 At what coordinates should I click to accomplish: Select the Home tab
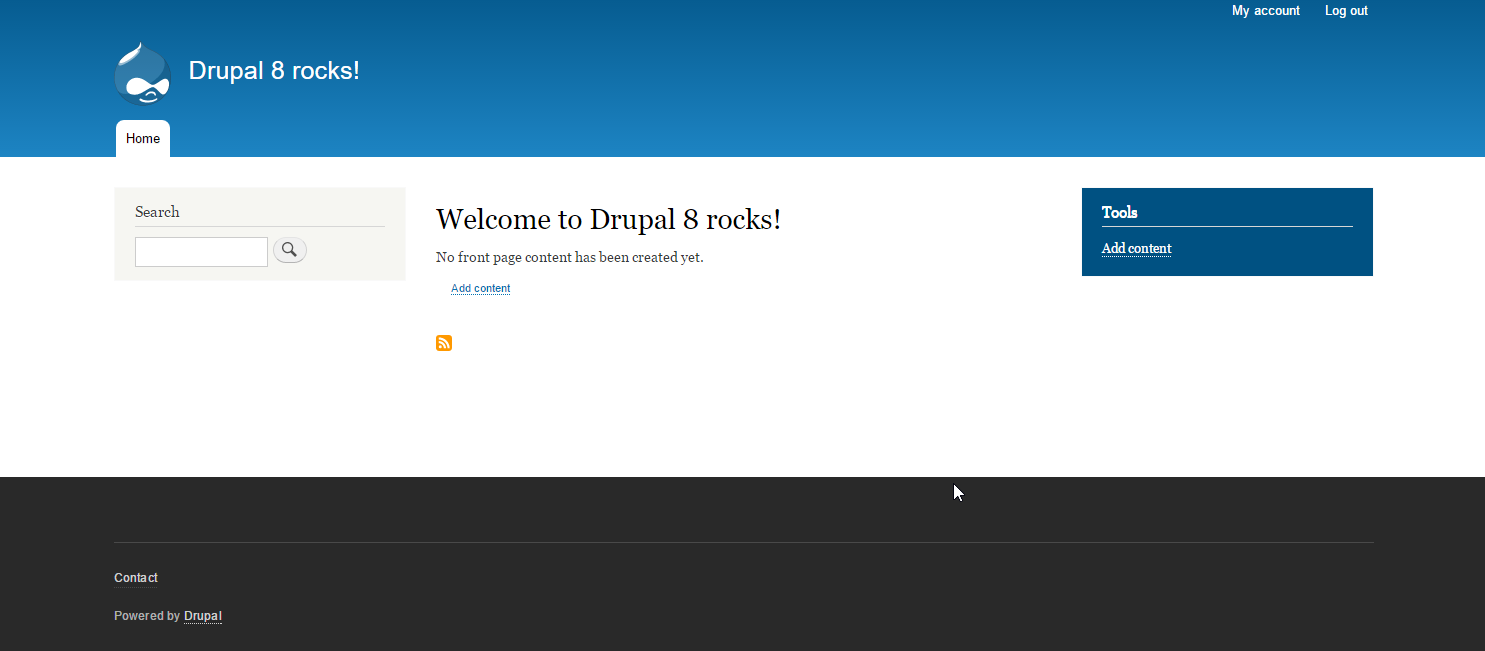click(x=143, y=139)
